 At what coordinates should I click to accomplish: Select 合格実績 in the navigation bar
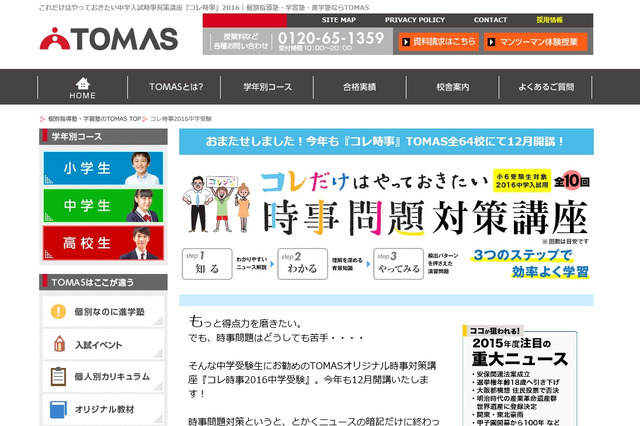tap(360, 87)
